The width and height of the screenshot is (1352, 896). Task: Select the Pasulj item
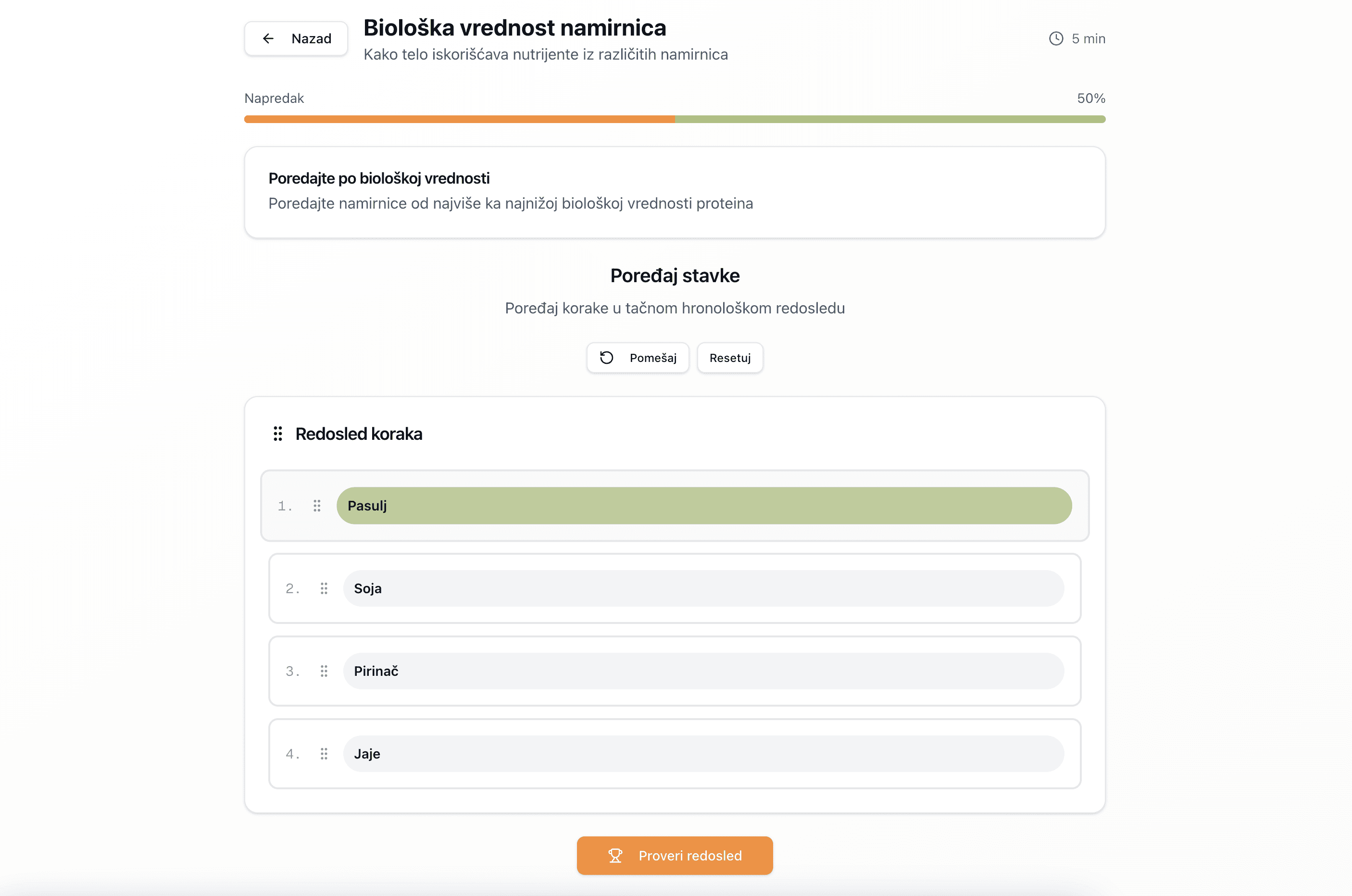pos(703,506)
